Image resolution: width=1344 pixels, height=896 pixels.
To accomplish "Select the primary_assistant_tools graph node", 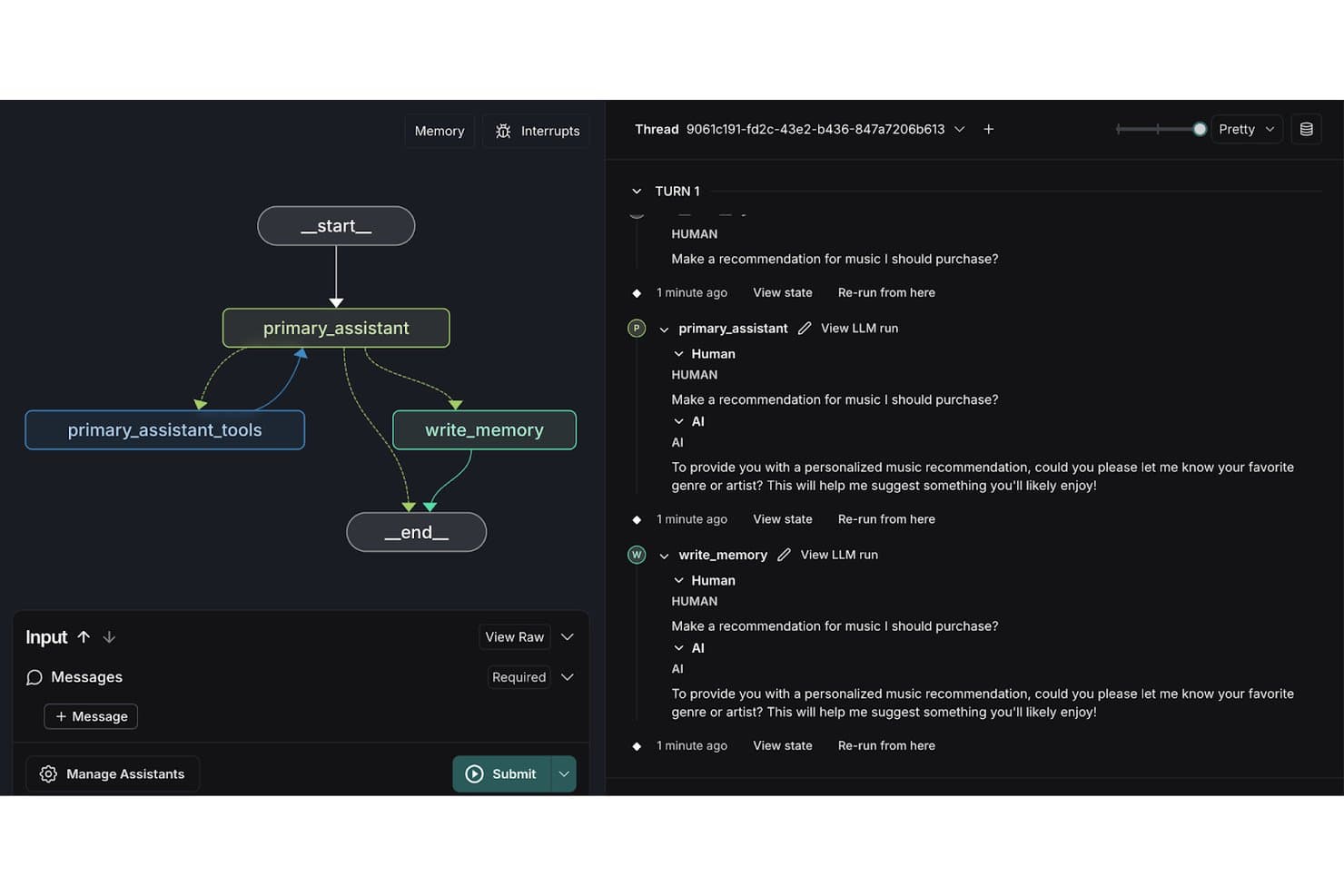I will [x=164, y=430].
